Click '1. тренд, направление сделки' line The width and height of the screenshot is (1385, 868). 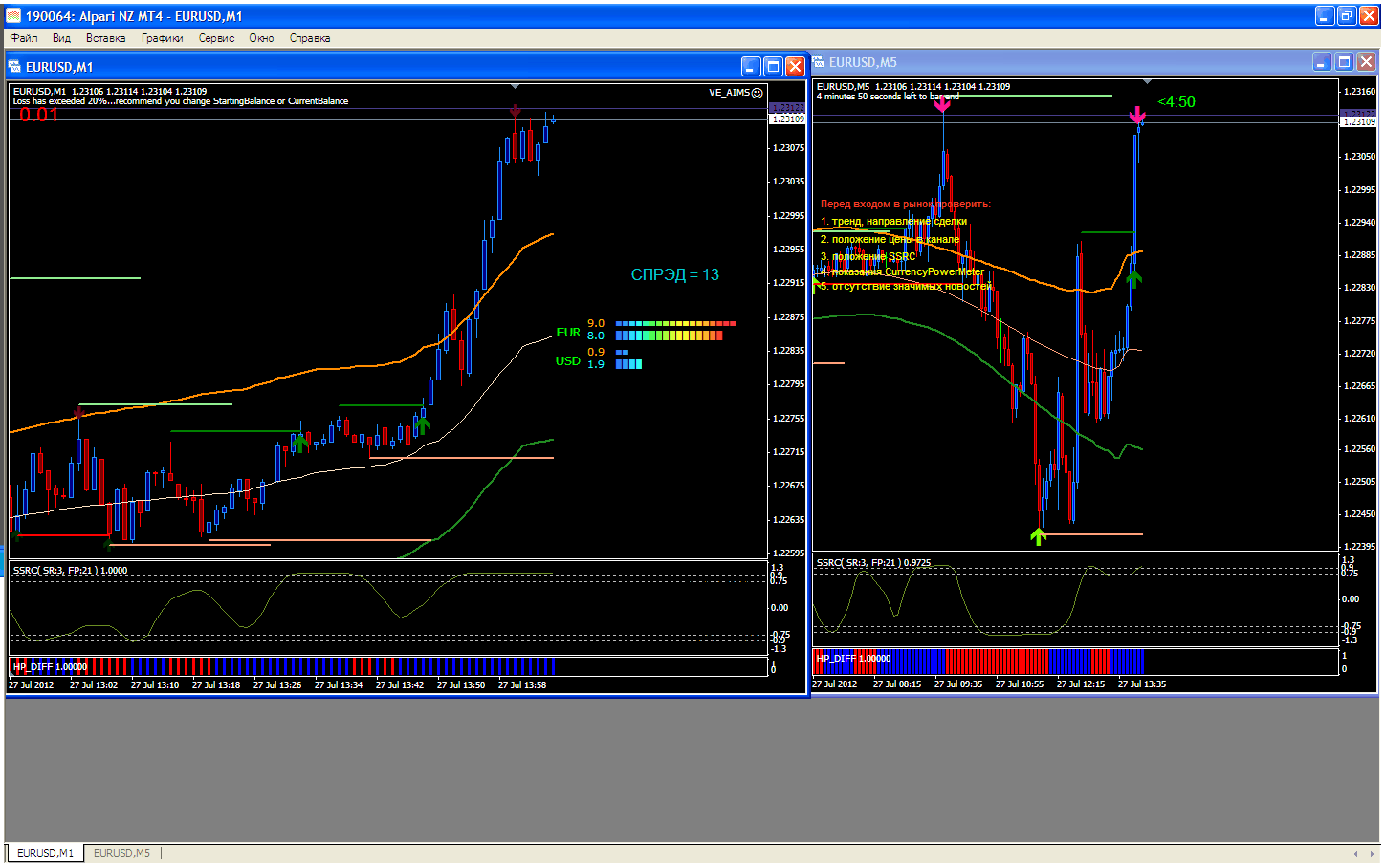pyautogui.click(x=894, y=221)
